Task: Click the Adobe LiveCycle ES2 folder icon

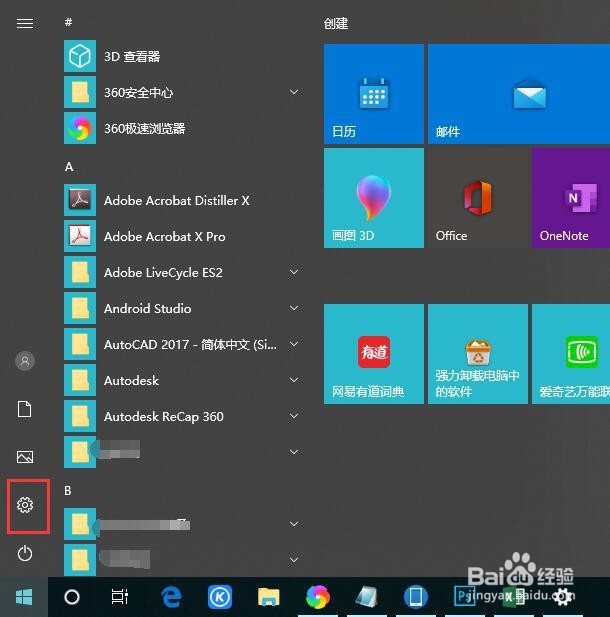Action: (80, 272)
